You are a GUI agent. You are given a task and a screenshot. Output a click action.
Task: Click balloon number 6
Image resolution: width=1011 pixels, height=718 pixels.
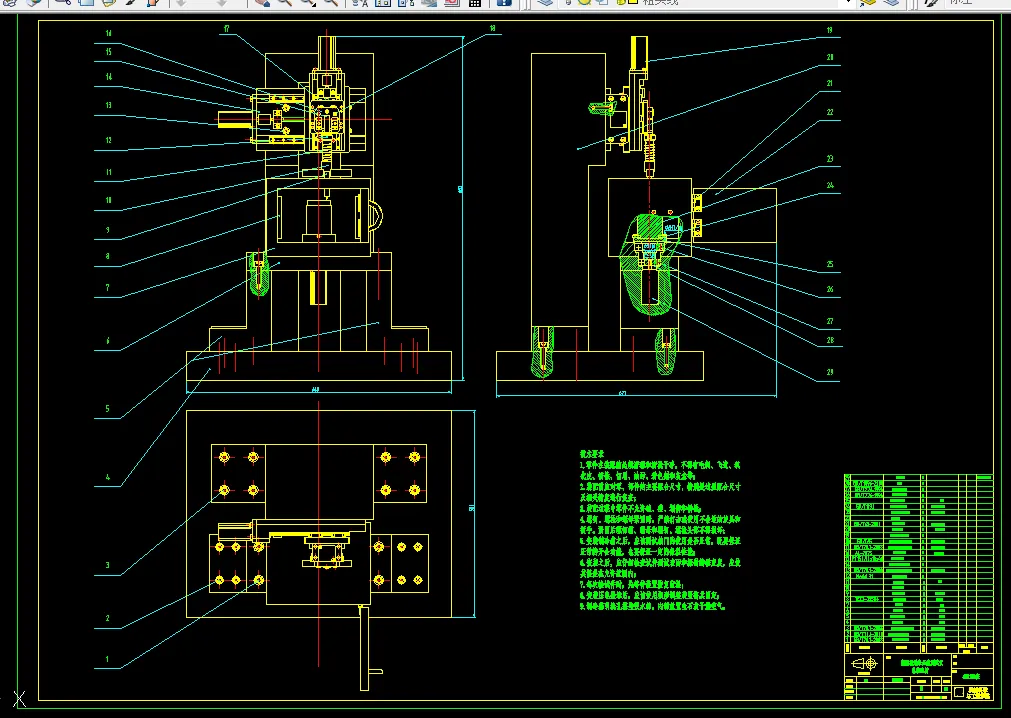pos(108,341)
